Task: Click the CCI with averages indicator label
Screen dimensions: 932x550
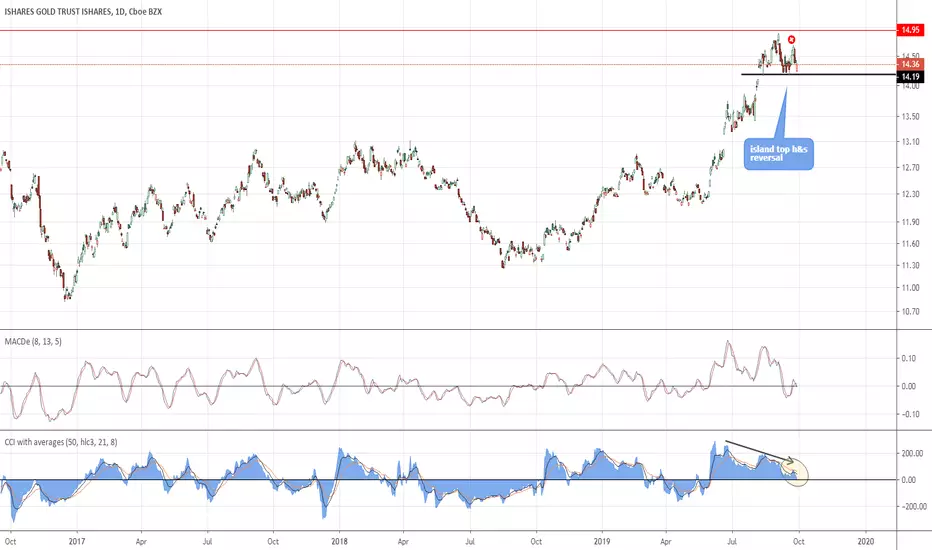Action: (x=61, y=442)
